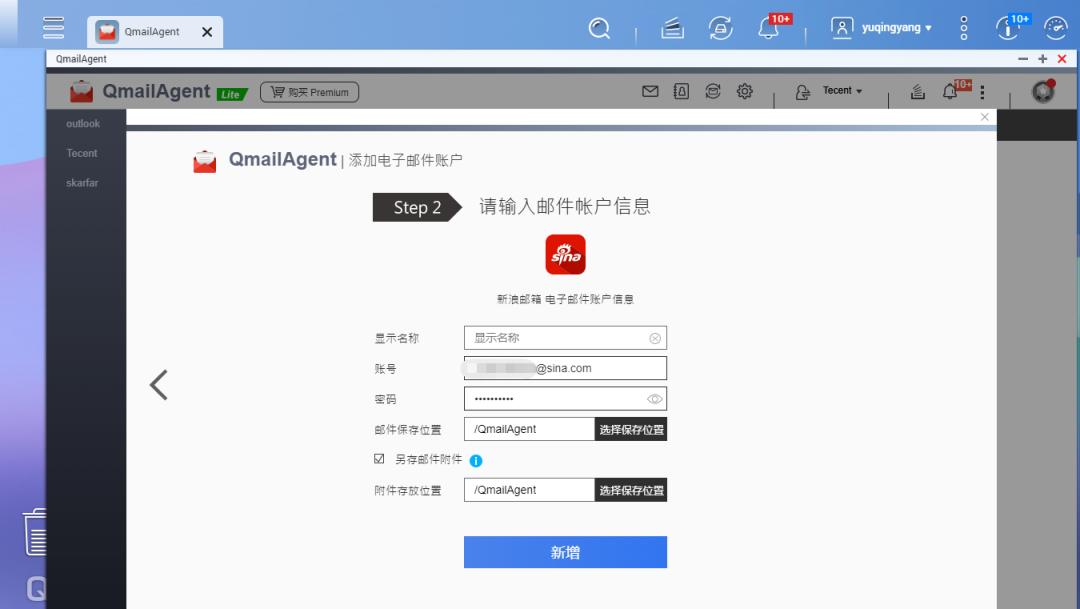Open the address book contacts icon
This screenshot has height=609, width=1080.
(x=681, y=91)
